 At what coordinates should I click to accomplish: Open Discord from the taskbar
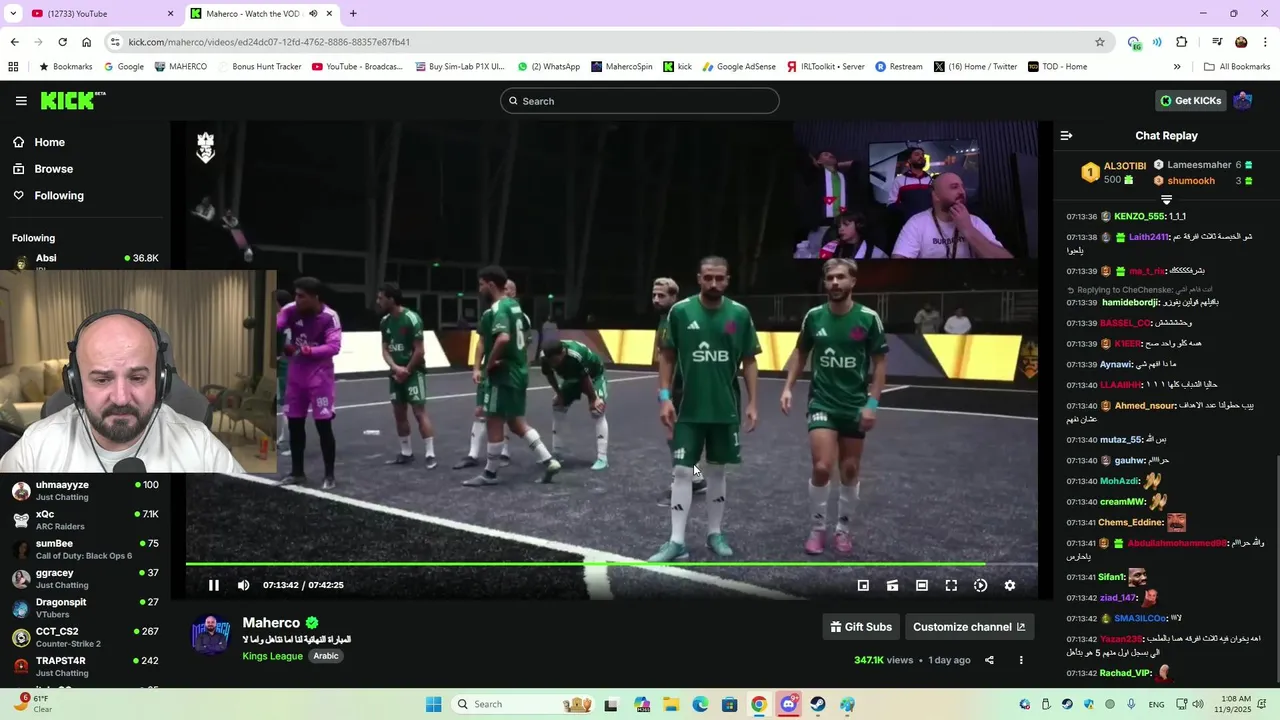pos(788,704)
